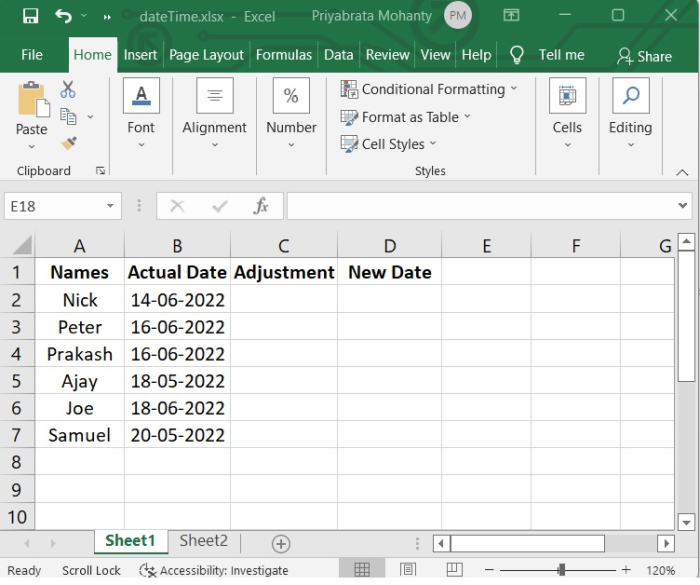
Task: Click the Insert Function fx icon
Action: pos(261,206)
